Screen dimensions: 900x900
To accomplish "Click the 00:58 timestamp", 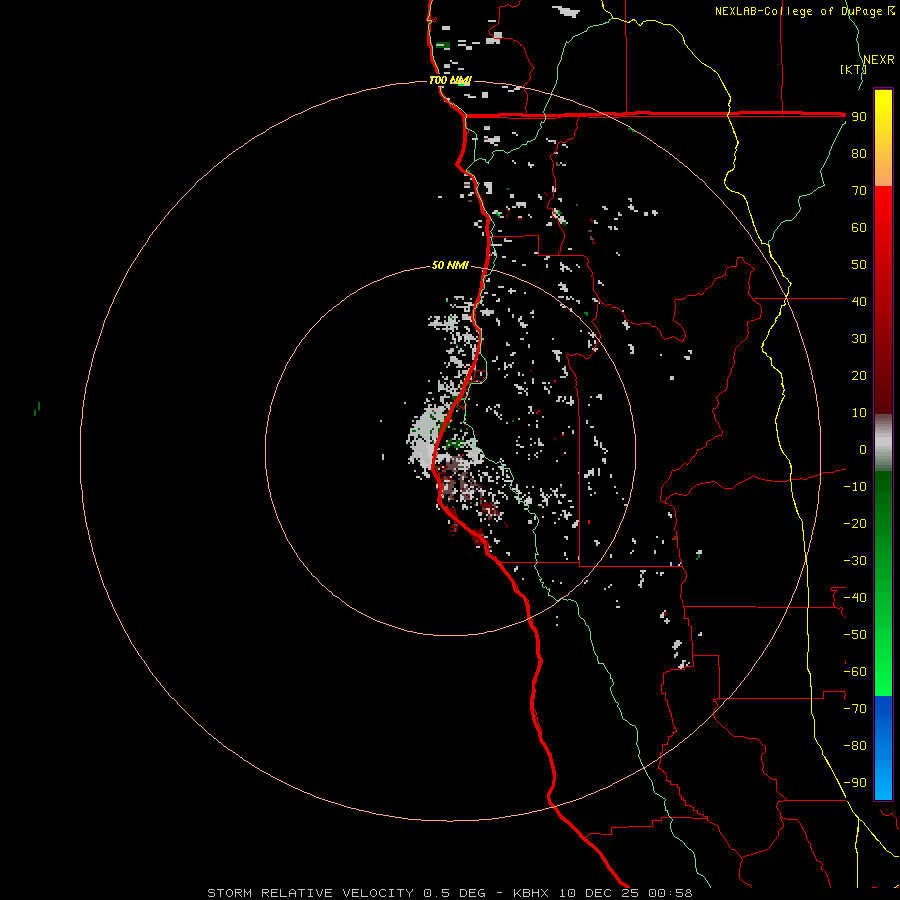I will [x=670, y=893].
